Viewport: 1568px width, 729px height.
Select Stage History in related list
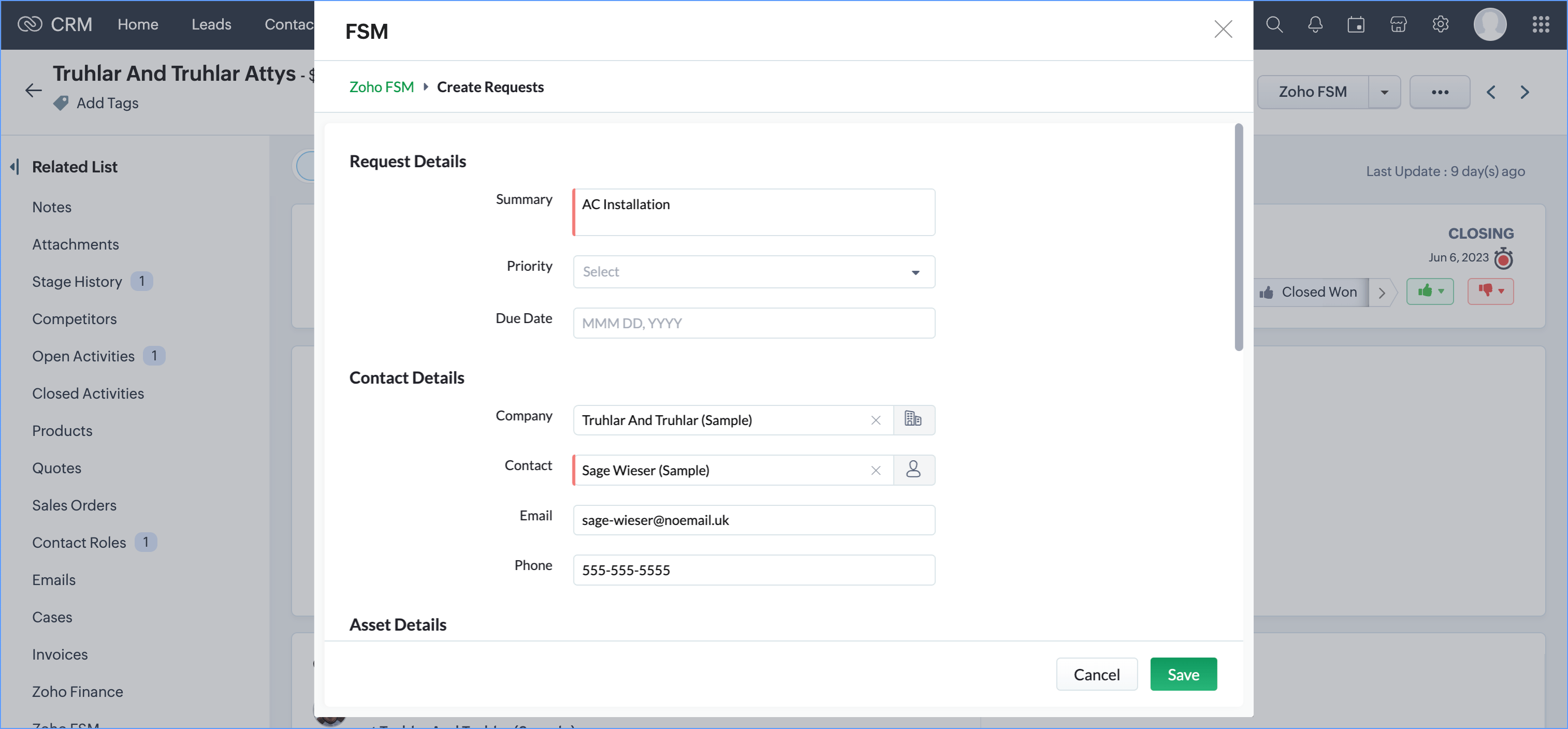[x=77, y=281]
